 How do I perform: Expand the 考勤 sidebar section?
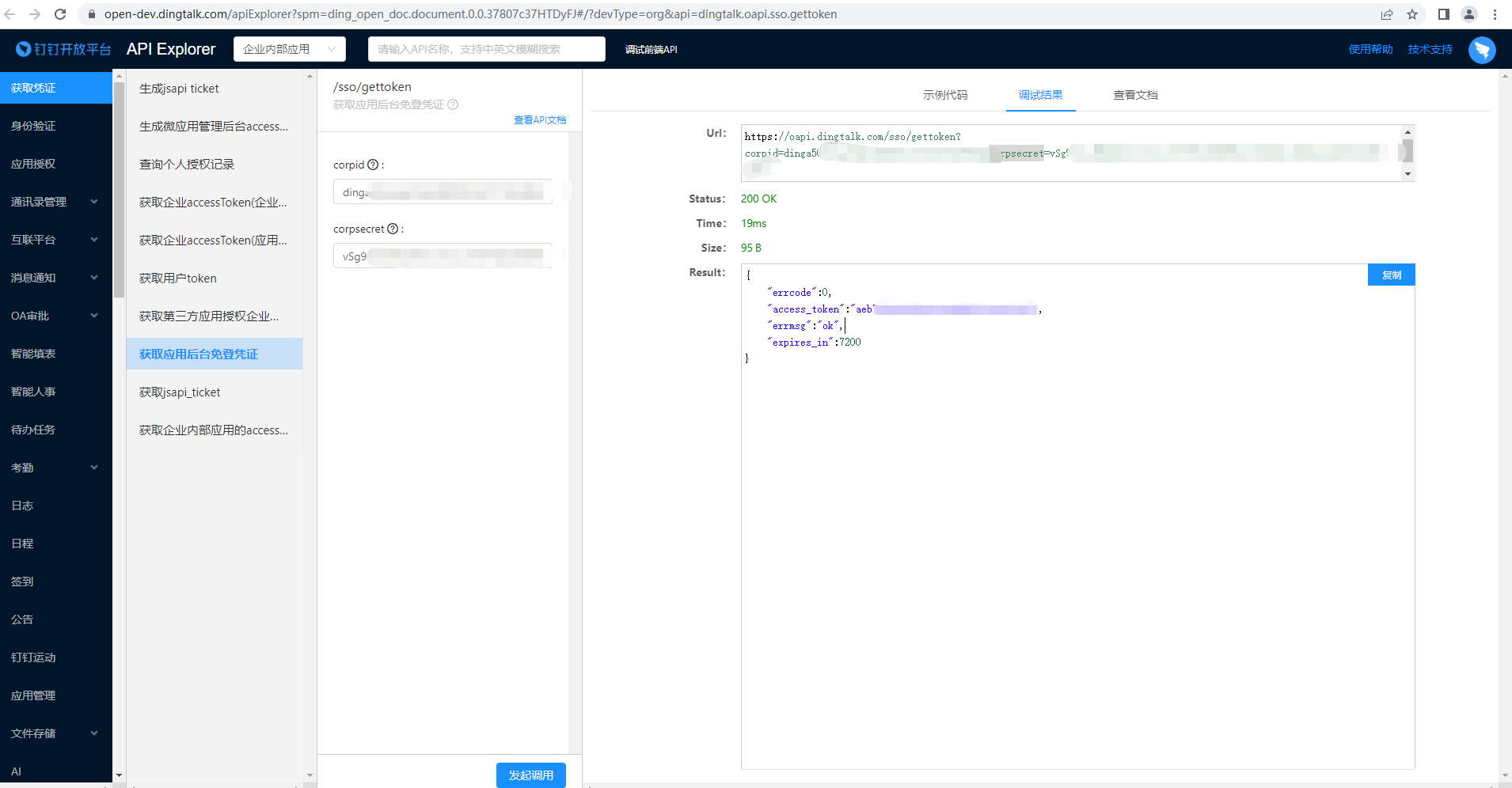[55, 468]
